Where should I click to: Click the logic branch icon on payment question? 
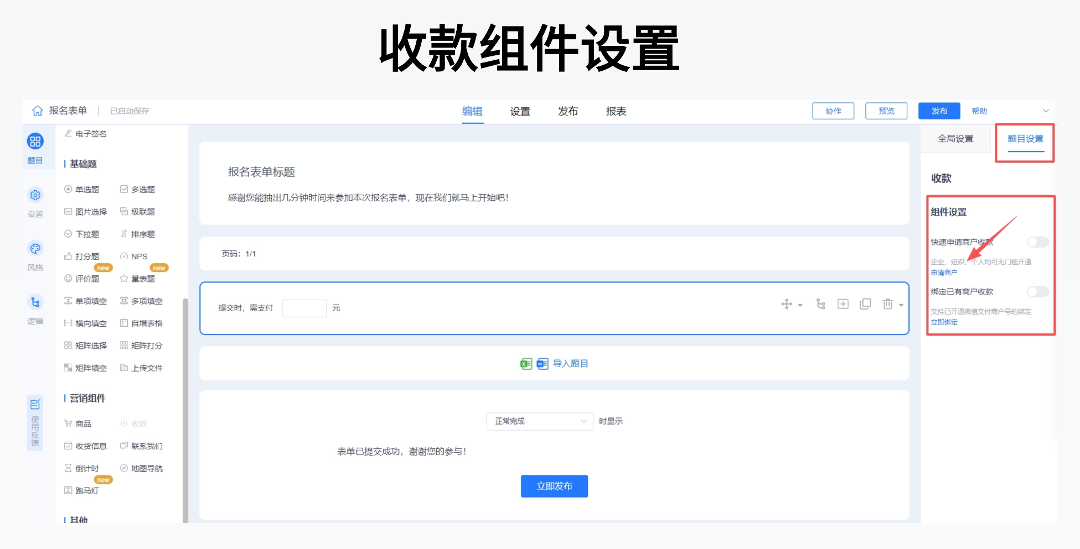(820, 304)
